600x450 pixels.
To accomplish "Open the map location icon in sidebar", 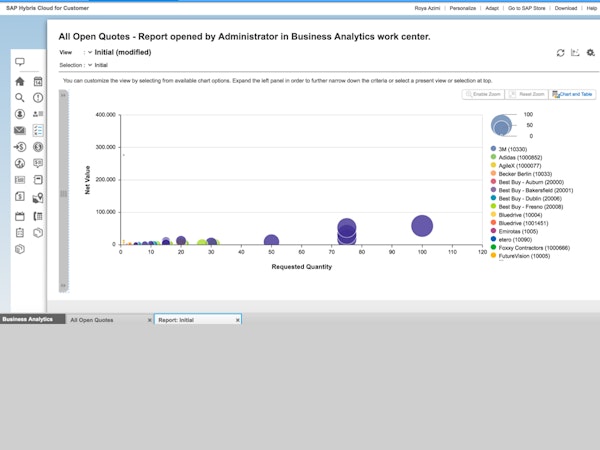I will coord(38,199).
